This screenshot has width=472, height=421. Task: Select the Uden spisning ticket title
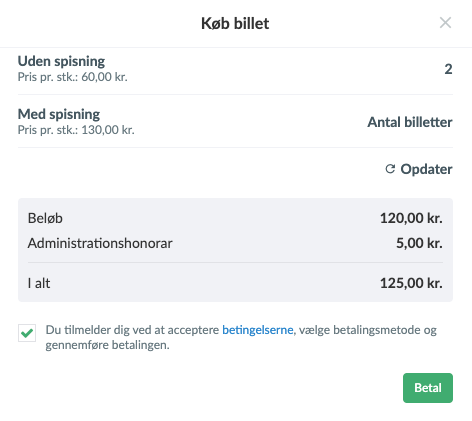(61, 61)
